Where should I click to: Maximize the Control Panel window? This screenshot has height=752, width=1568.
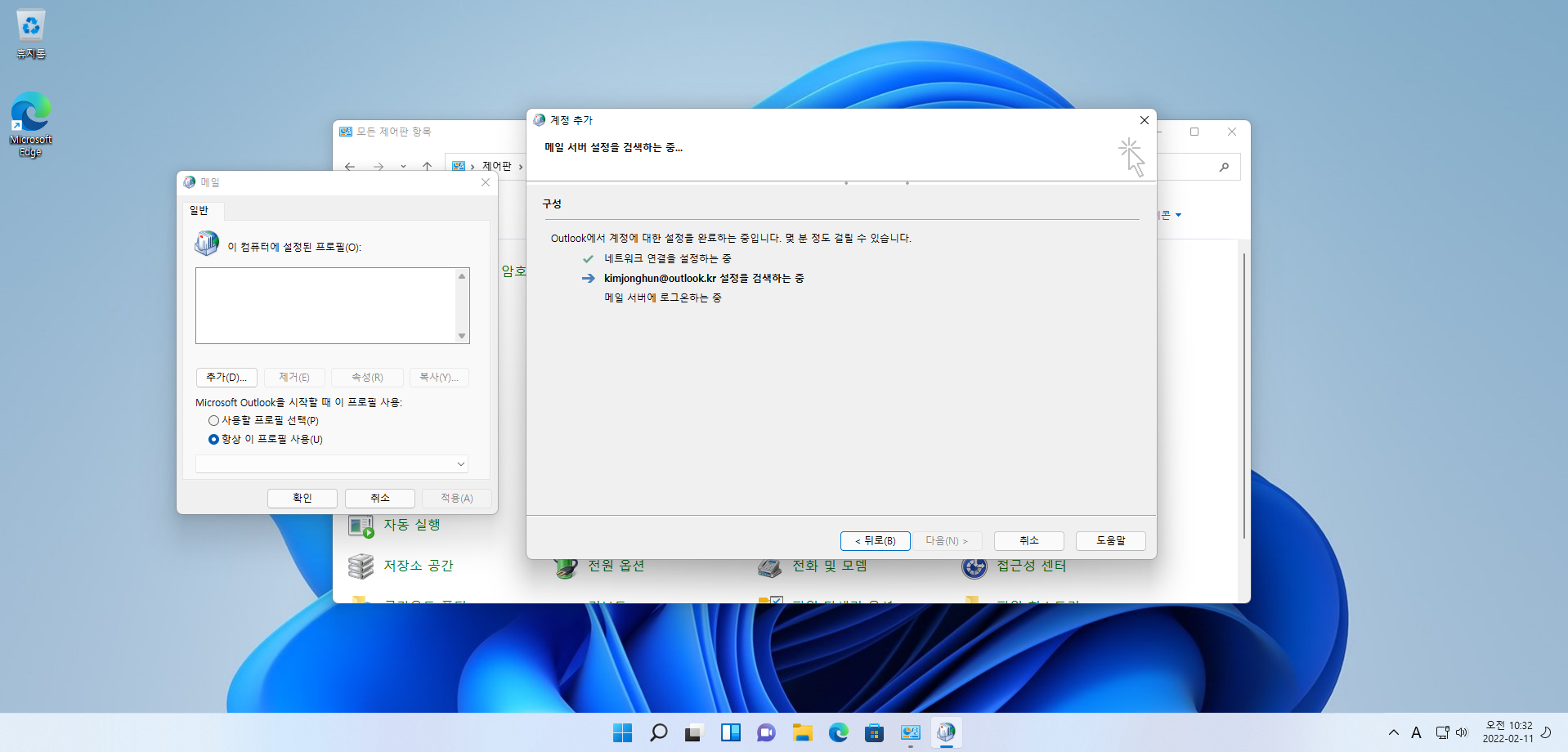[x=1194, y=132]
